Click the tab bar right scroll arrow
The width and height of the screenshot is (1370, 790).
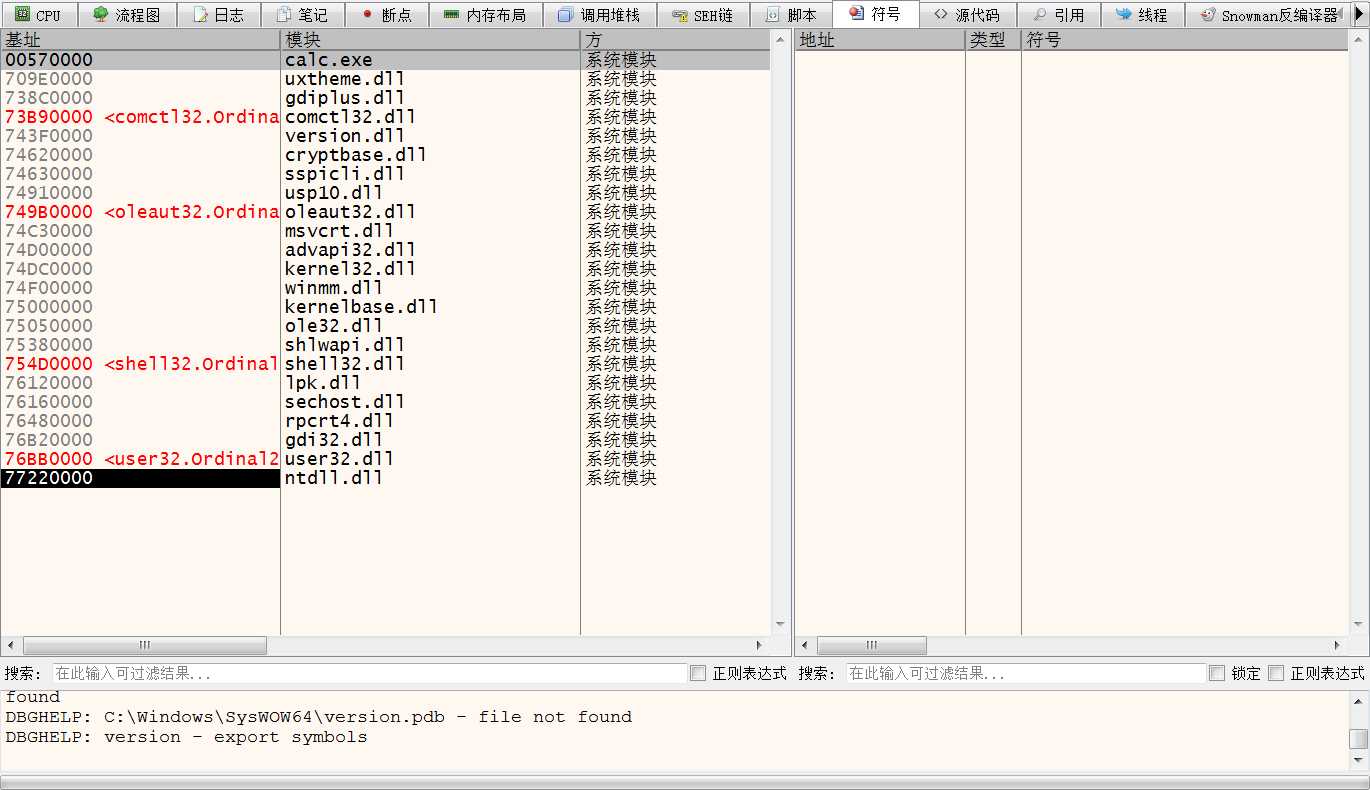click(x=1358, y=14)
